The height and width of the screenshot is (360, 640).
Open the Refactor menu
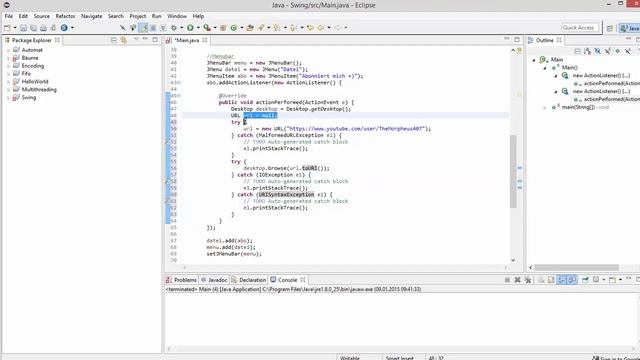click(x=65, y=16)
